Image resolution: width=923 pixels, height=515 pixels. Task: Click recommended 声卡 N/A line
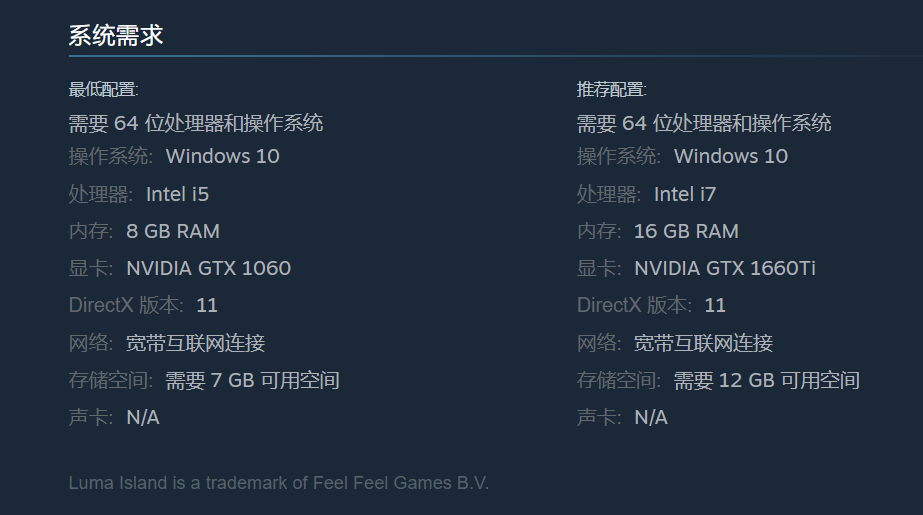(622, 418)
